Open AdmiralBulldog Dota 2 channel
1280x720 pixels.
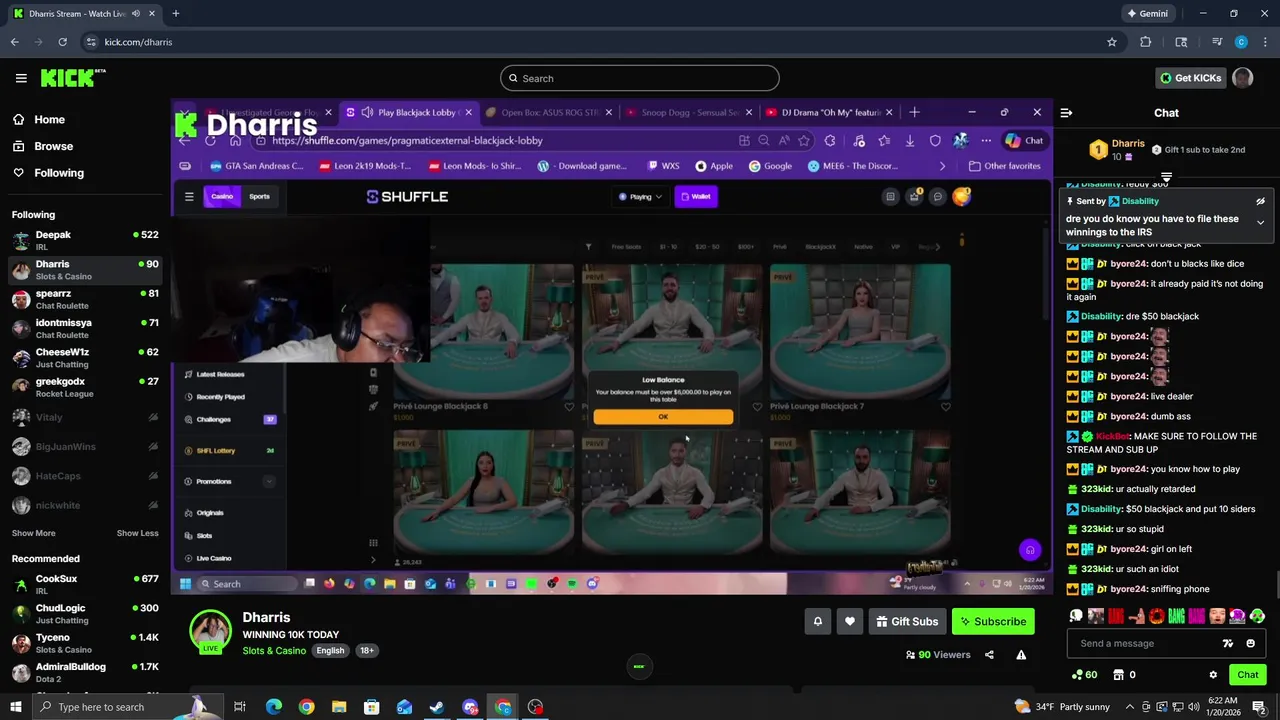pyautogui.click(x=85, y=672)
